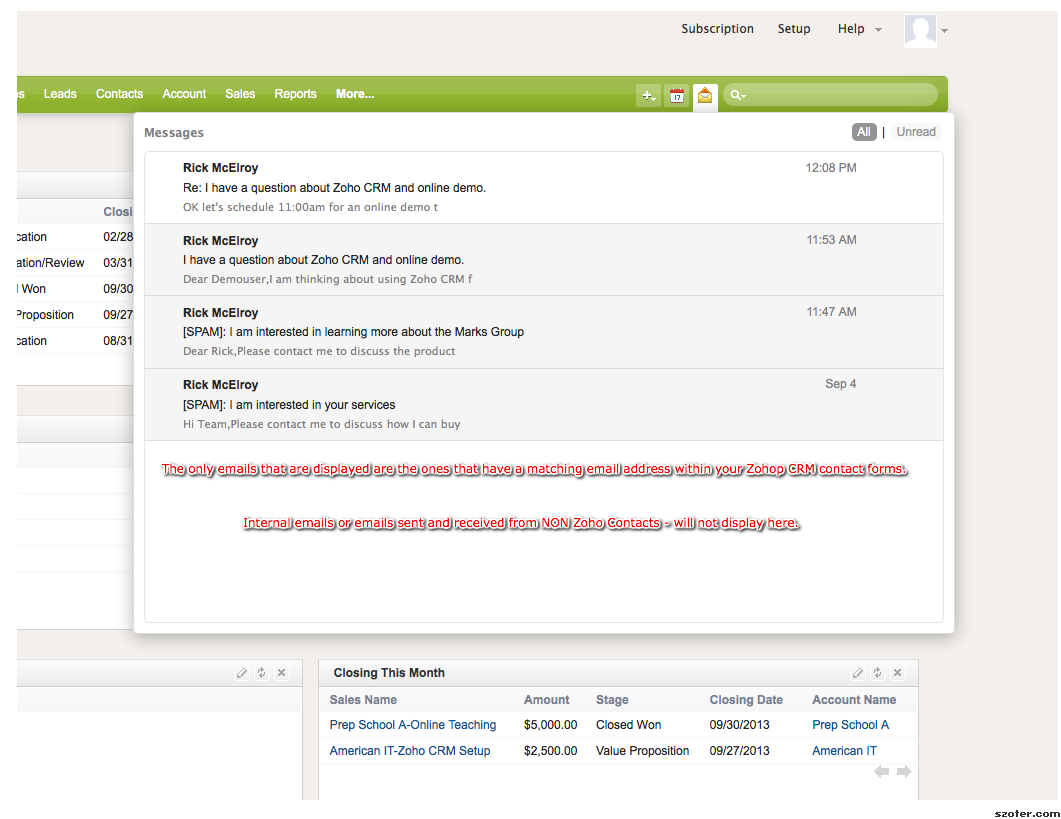
Task: Open the calendar icon in green bar
Action: click(677, 95)
